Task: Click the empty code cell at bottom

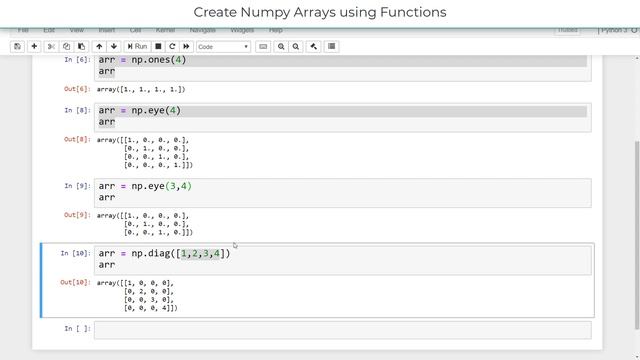Action: 342,330
